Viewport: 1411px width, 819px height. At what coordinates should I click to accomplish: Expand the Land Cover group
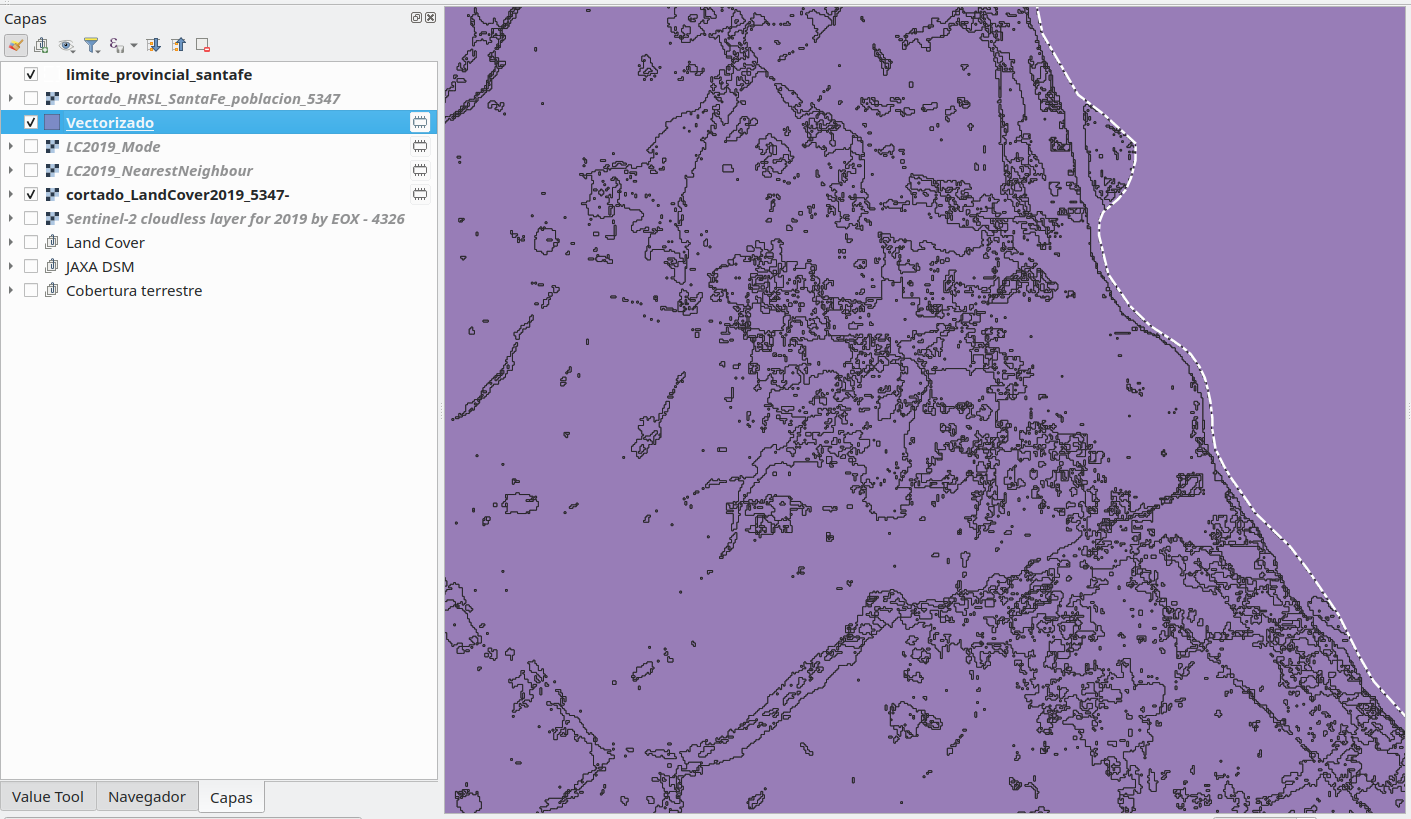click(x=11, y=242)
